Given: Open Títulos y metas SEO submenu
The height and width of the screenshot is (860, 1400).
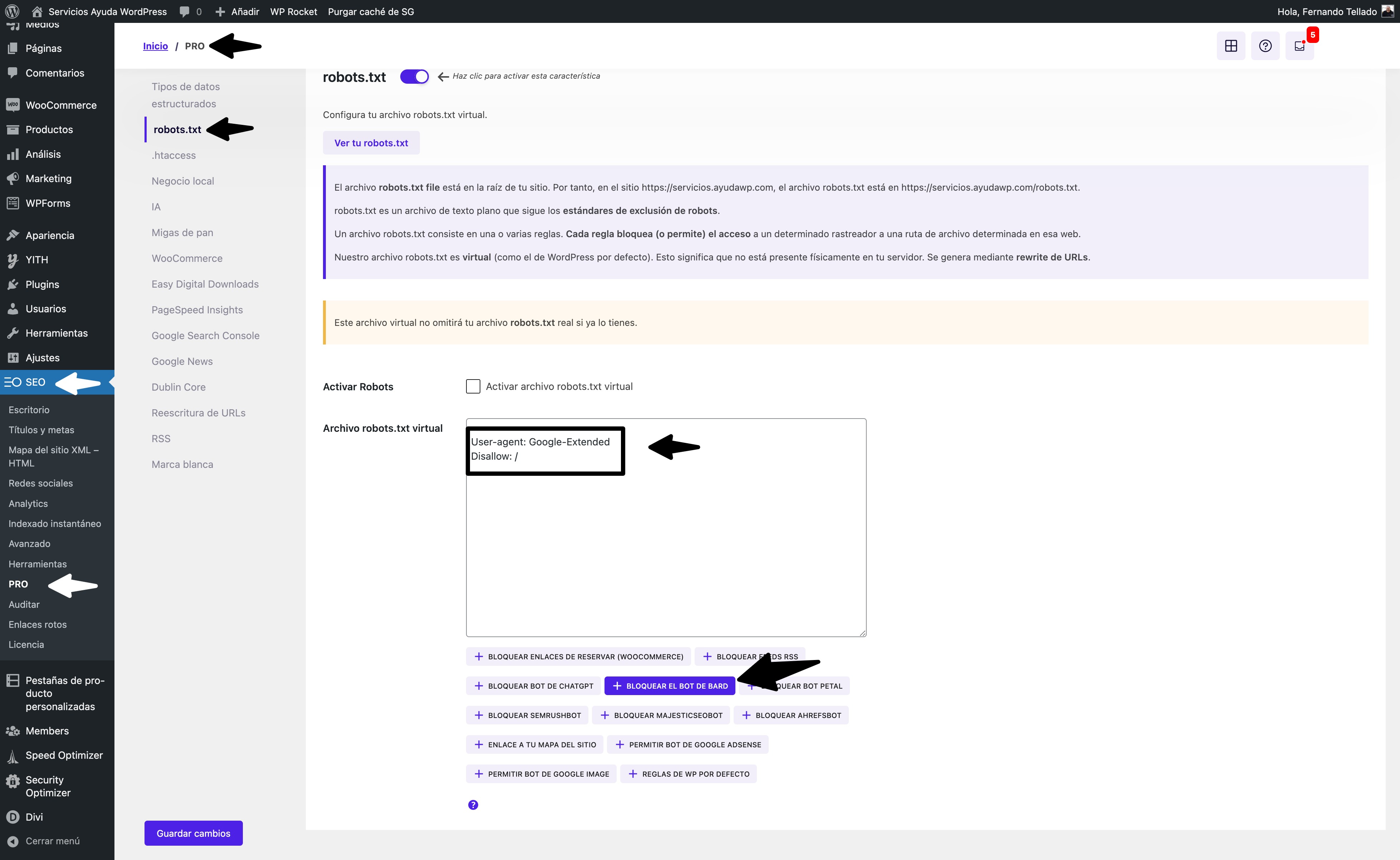Looking at the screenshot, I should coord(41,430).
